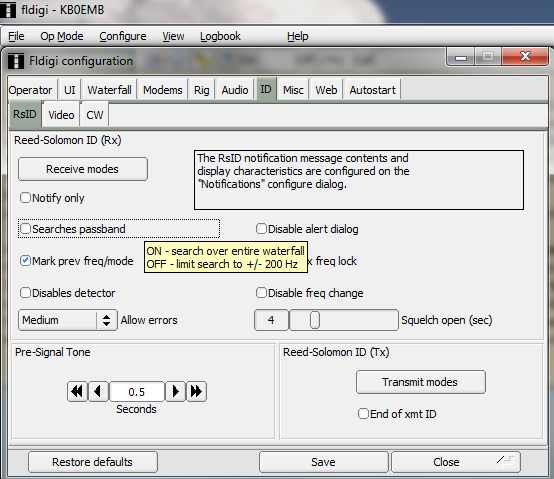Viewport: 554px width, 479px height.
Task: Switch to the Waterfall configuration tab
Action: (109, 90)
